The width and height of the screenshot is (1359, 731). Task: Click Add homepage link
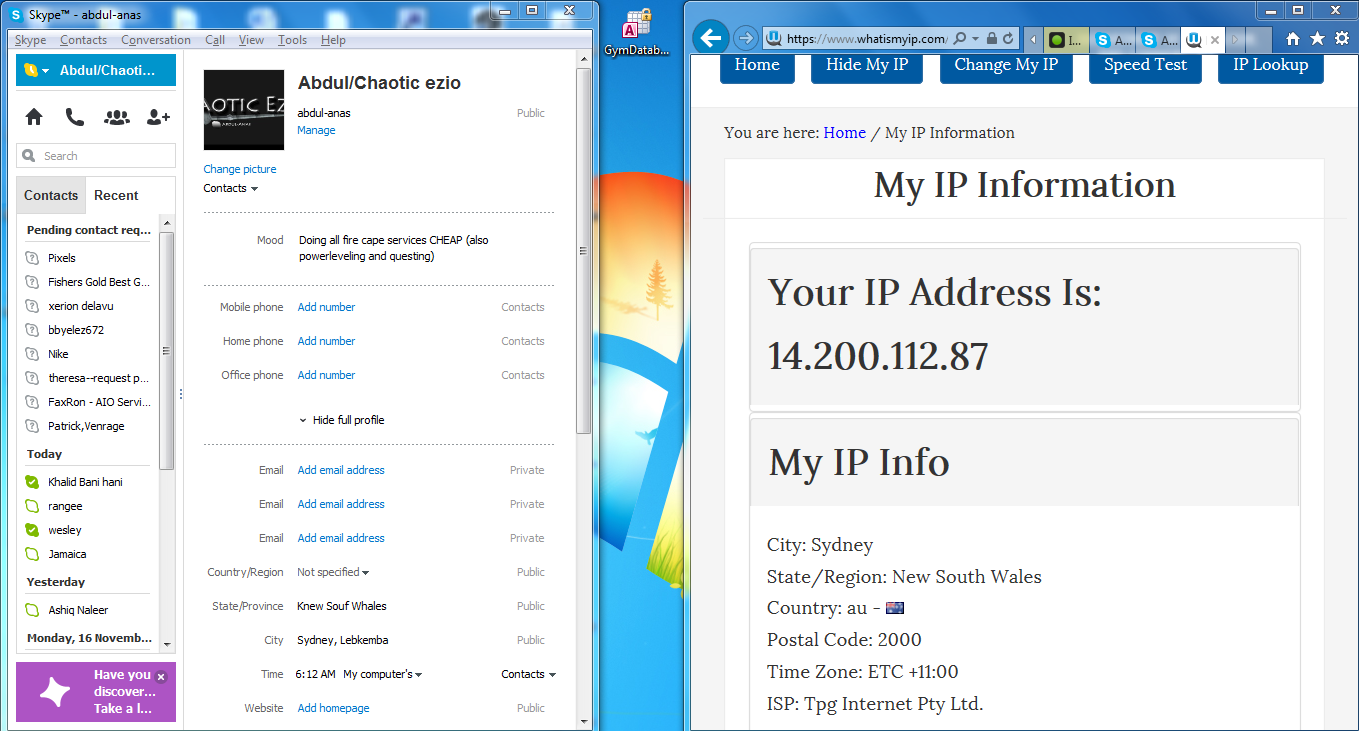click(x=333, y=708)
